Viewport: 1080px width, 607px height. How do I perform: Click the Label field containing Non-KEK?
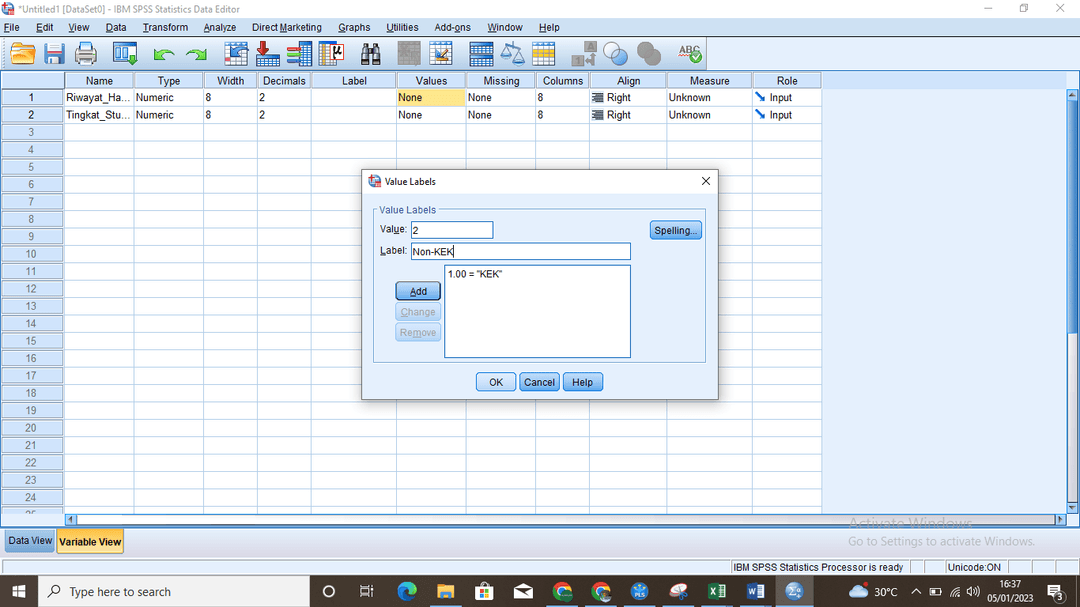click(x=521, y=251)
